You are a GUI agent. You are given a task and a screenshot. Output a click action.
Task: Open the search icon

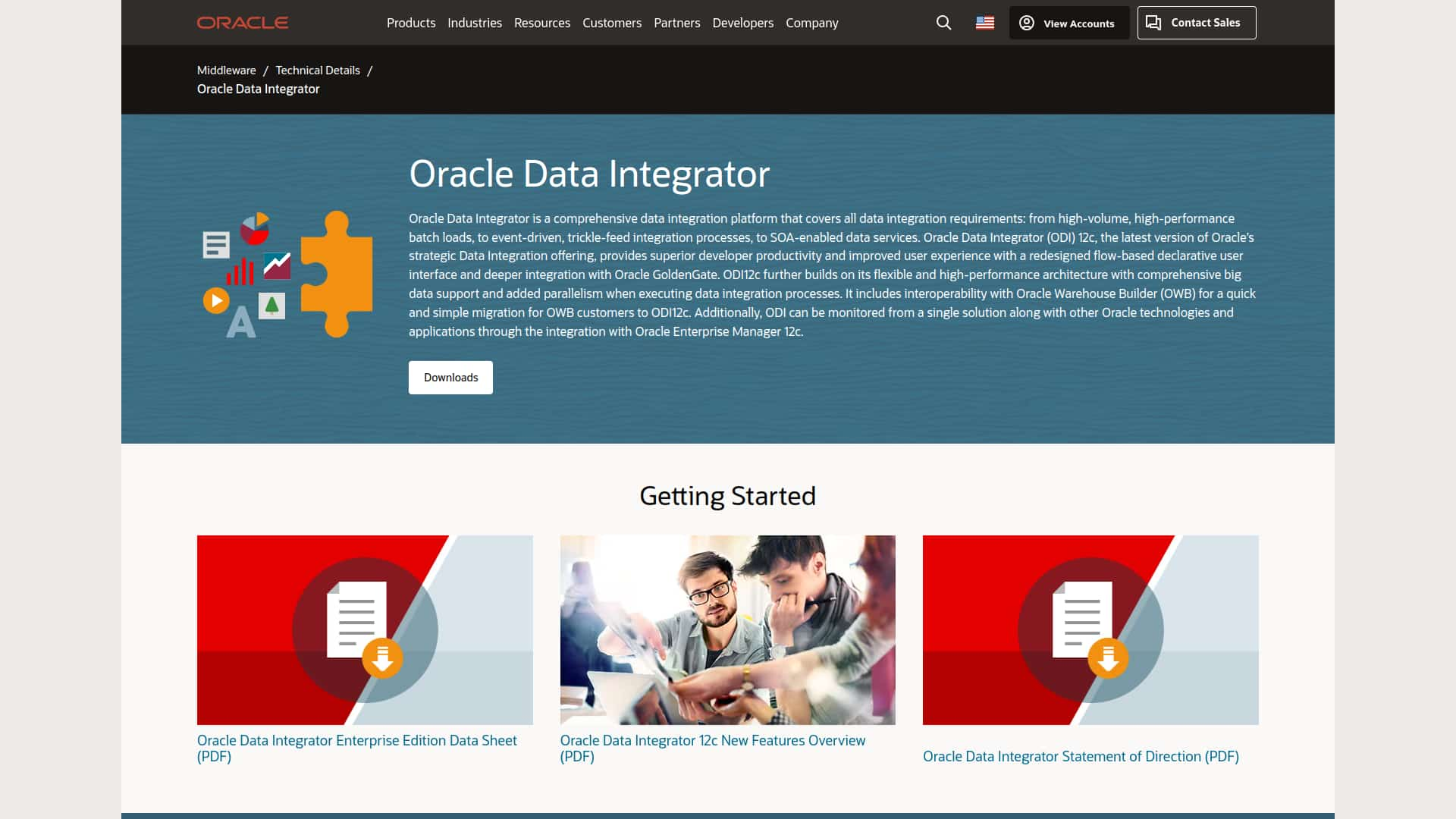(944, 22)
